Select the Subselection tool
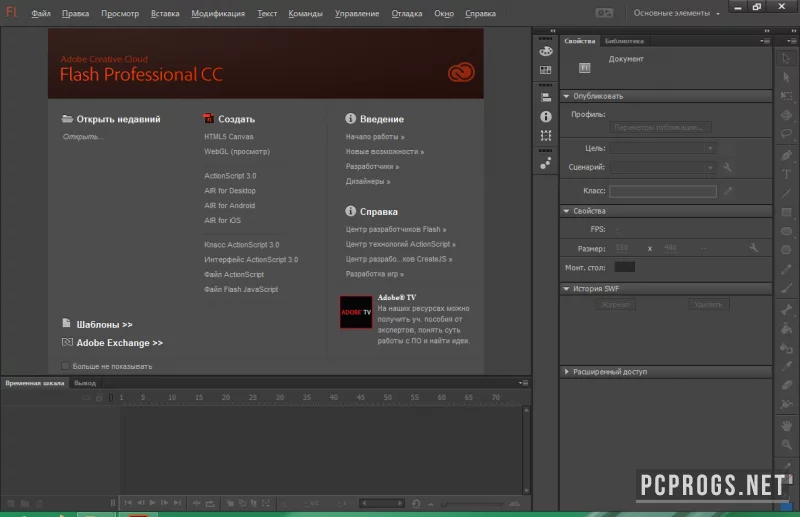Image resolution: width=800 pixels, height=517 pixels. coord(786,77)
